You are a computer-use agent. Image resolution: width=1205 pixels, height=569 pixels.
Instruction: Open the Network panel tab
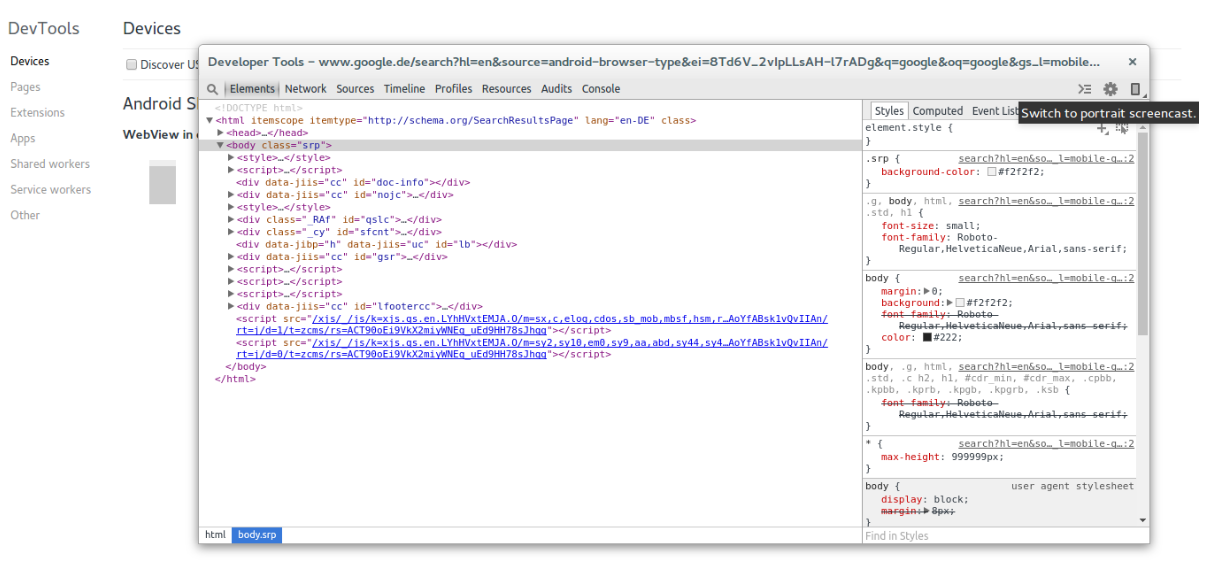pyautogui.click(x=306, y=89)
